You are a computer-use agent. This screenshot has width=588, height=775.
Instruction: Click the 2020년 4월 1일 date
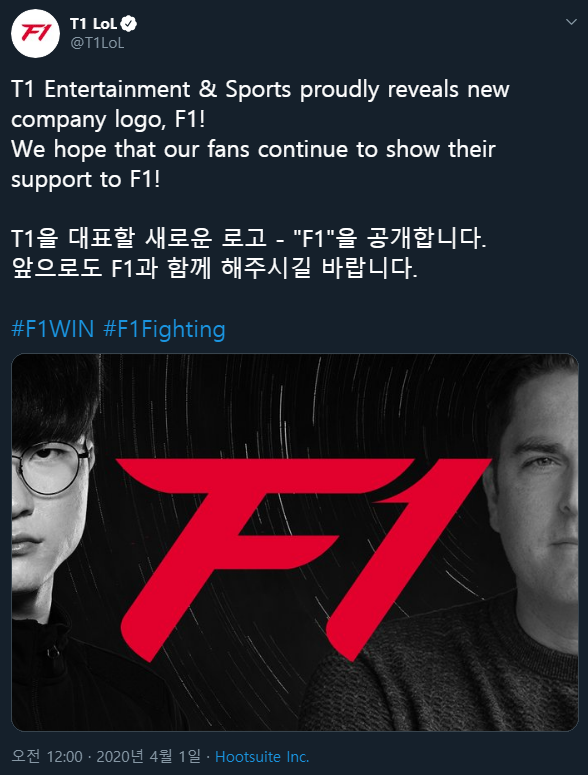point(149,756)
